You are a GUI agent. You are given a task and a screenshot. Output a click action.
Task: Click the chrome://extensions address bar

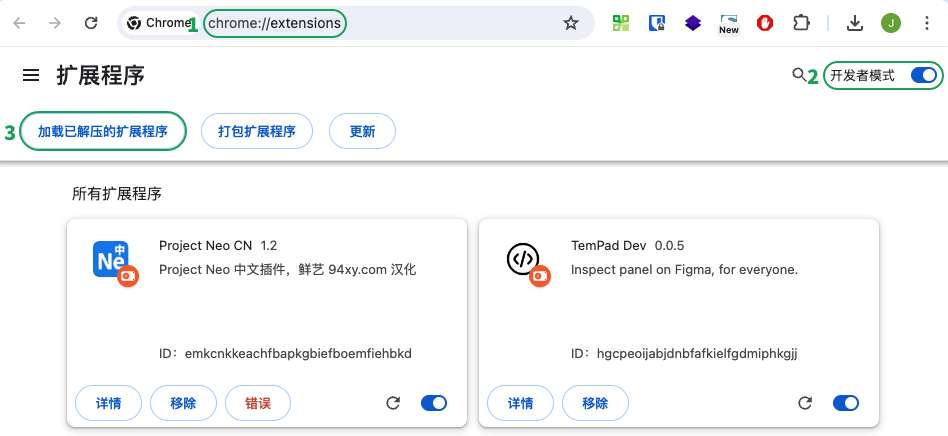[x=357, y=23]
